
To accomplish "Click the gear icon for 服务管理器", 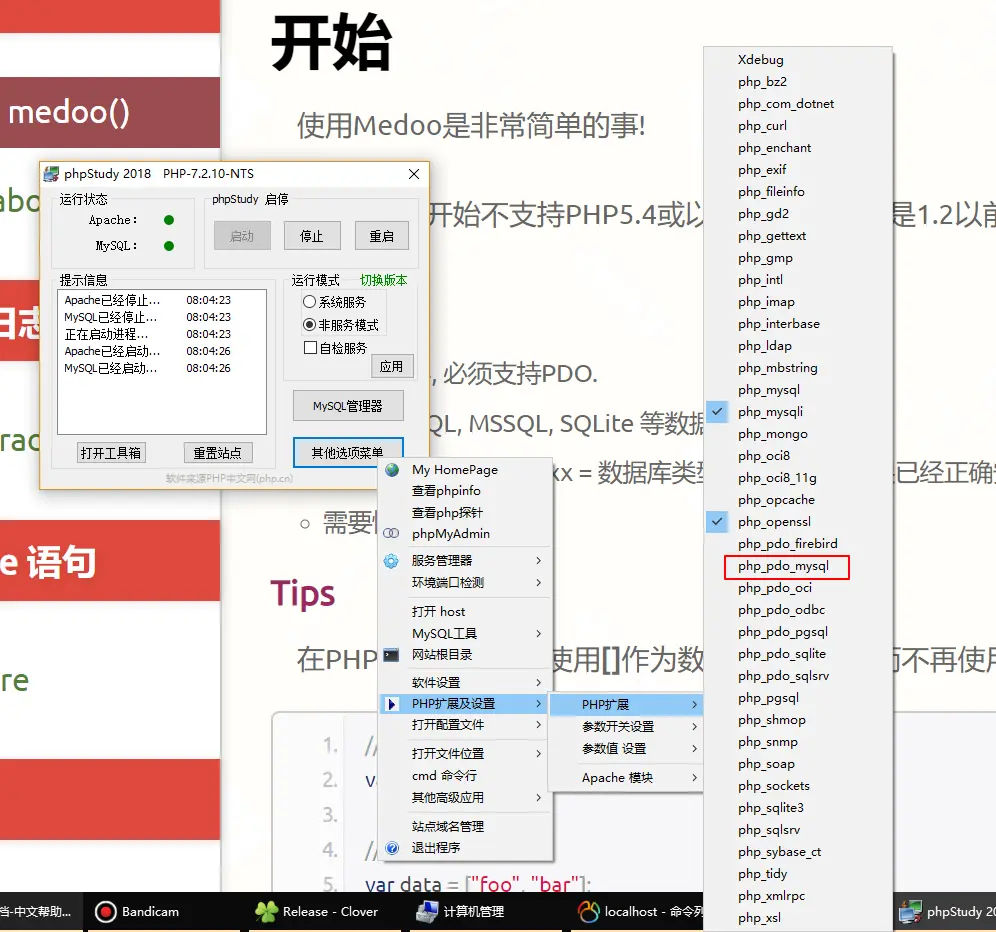I will [391, 560].
